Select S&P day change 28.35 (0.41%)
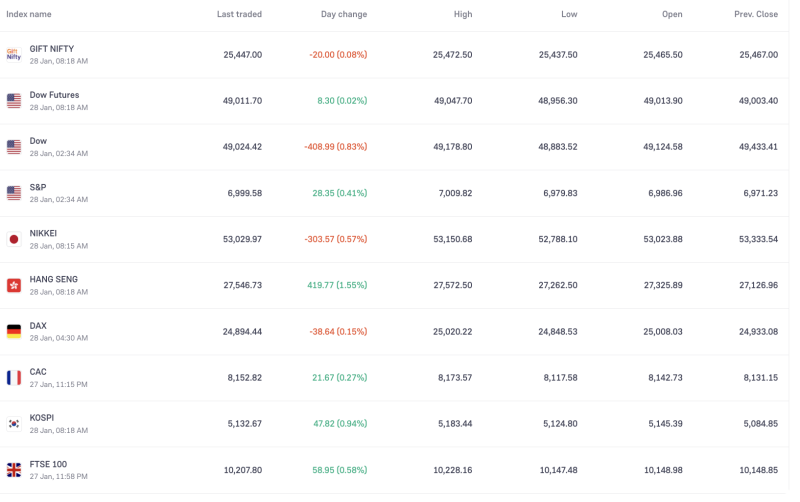This screenshot has height=502, width=800. click(340, 193)
